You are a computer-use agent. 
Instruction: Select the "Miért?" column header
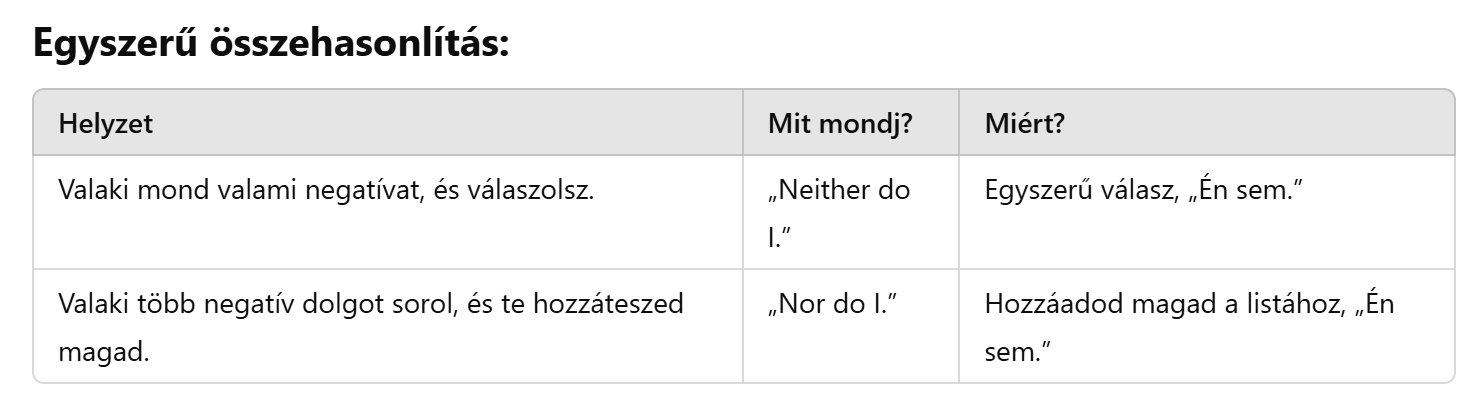click(x=1026, y=124)
